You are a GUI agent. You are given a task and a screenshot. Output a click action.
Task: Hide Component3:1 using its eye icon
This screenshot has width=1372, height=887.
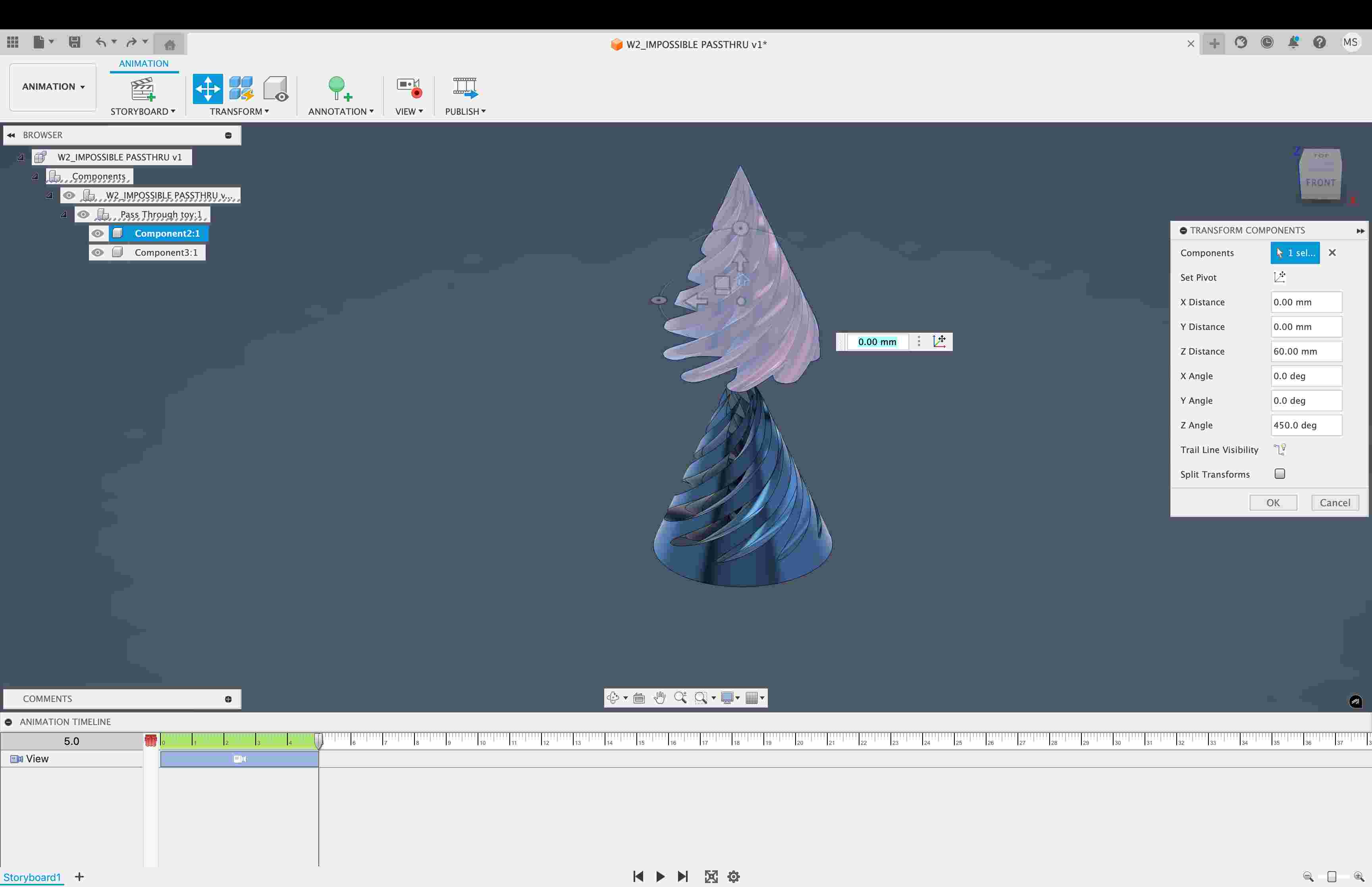[x=98, y=252]
